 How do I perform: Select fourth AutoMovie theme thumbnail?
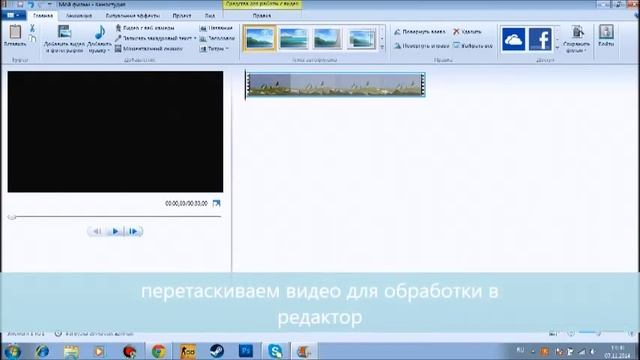click(x=361, y=38)
